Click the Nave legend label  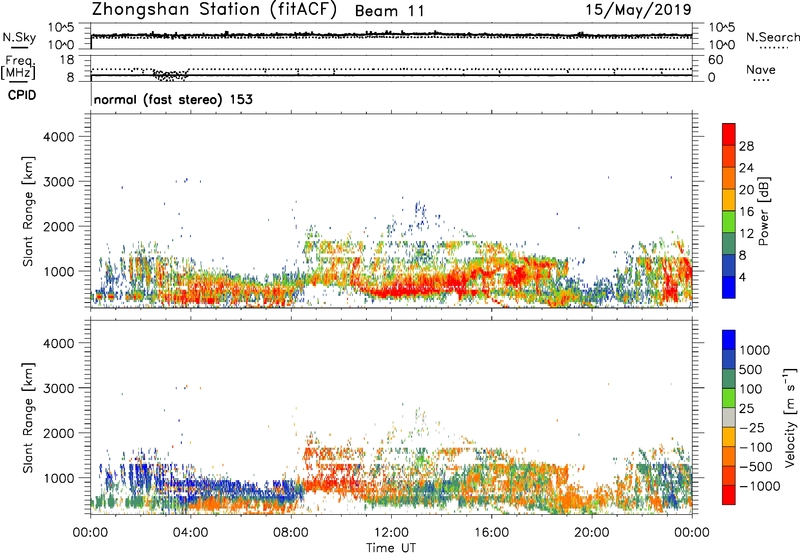coord(761,69)
